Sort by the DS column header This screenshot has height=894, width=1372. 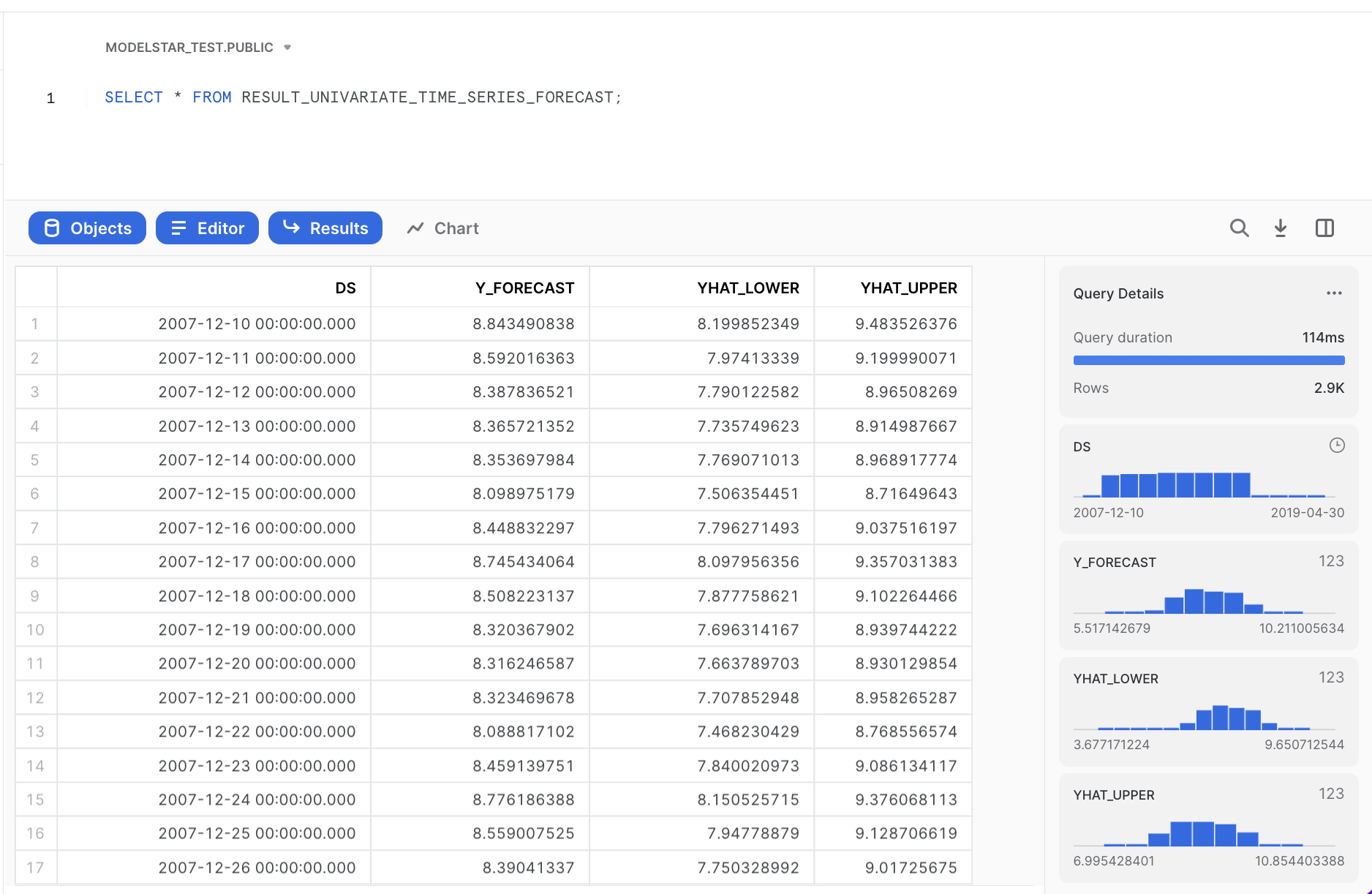[345, 288]
